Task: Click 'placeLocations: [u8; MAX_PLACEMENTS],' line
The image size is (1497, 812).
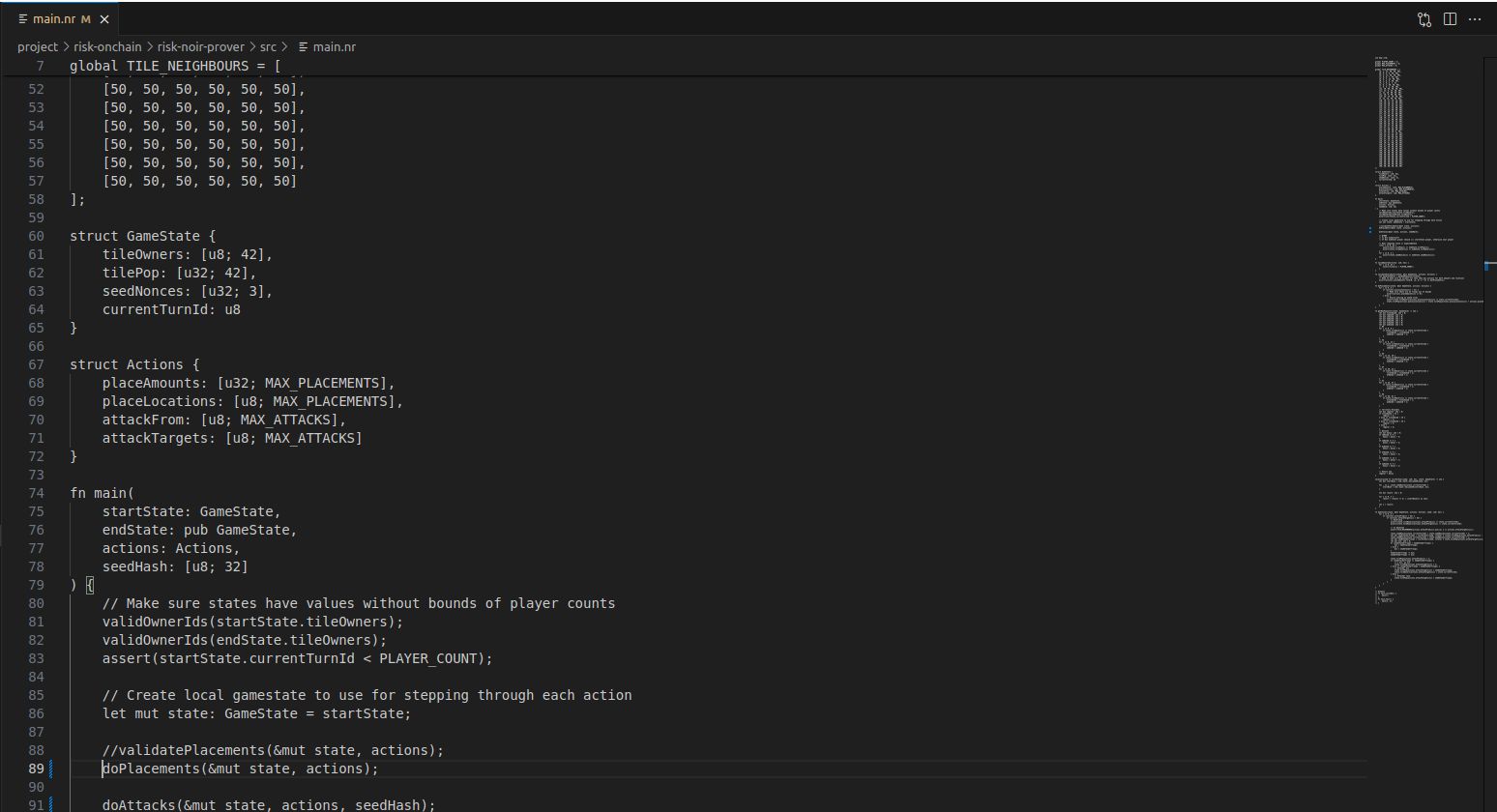Action: 252,401
